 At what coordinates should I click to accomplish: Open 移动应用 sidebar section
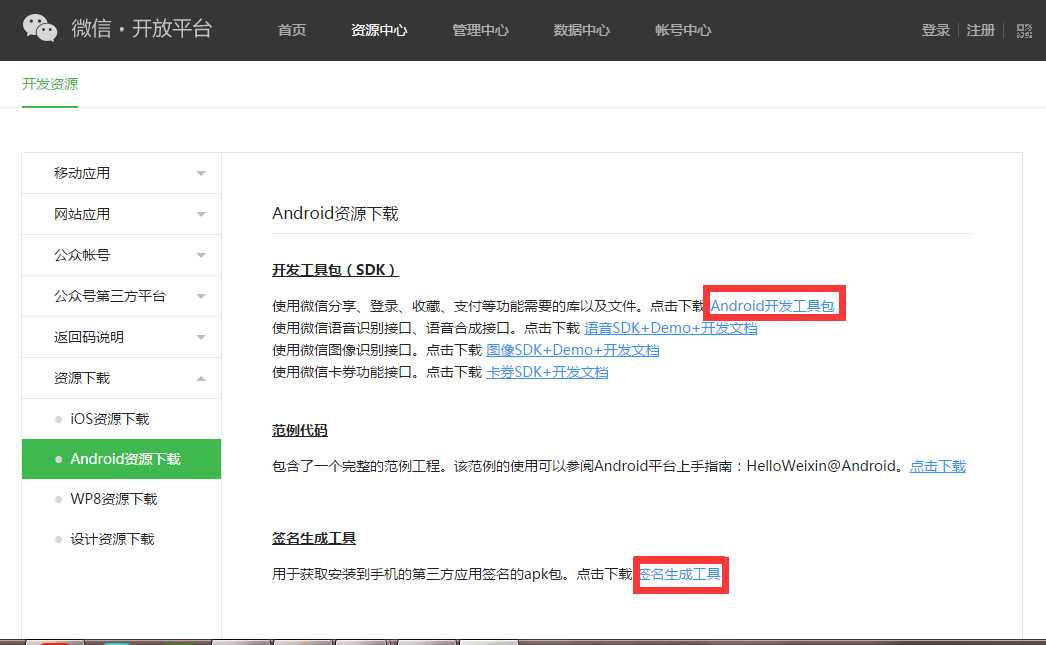(x=121, y=173)
